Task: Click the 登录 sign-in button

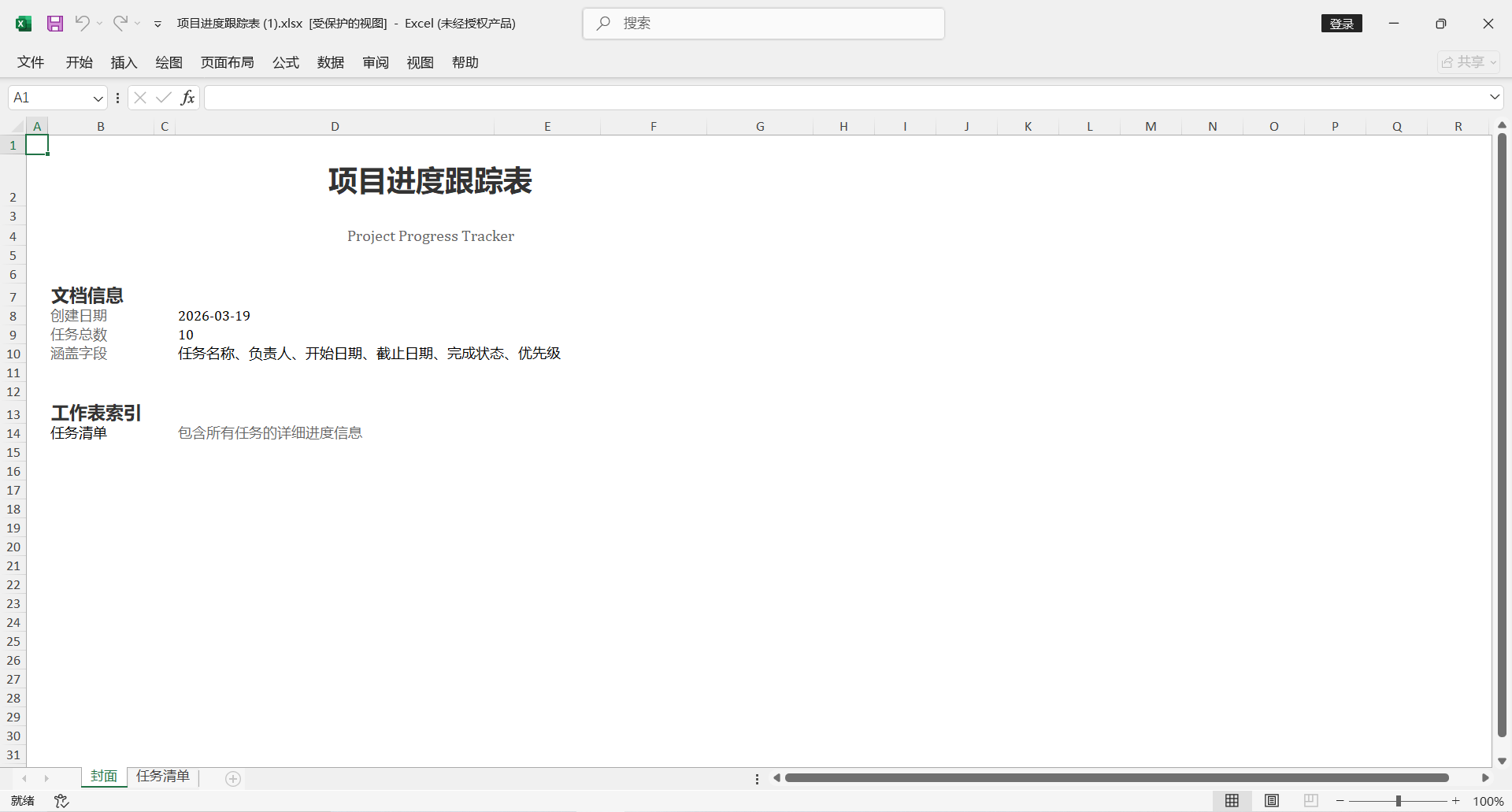Action: coord(1341,24)
